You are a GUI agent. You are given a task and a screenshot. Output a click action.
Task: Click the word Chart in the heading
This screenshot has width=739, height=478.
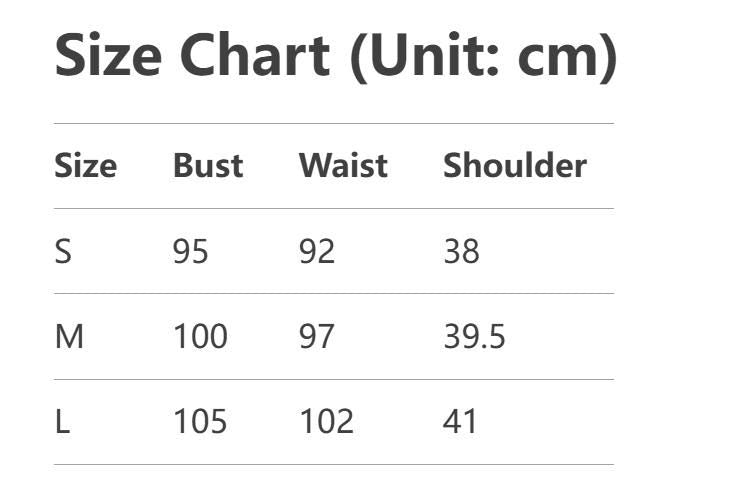coord(255,56)
